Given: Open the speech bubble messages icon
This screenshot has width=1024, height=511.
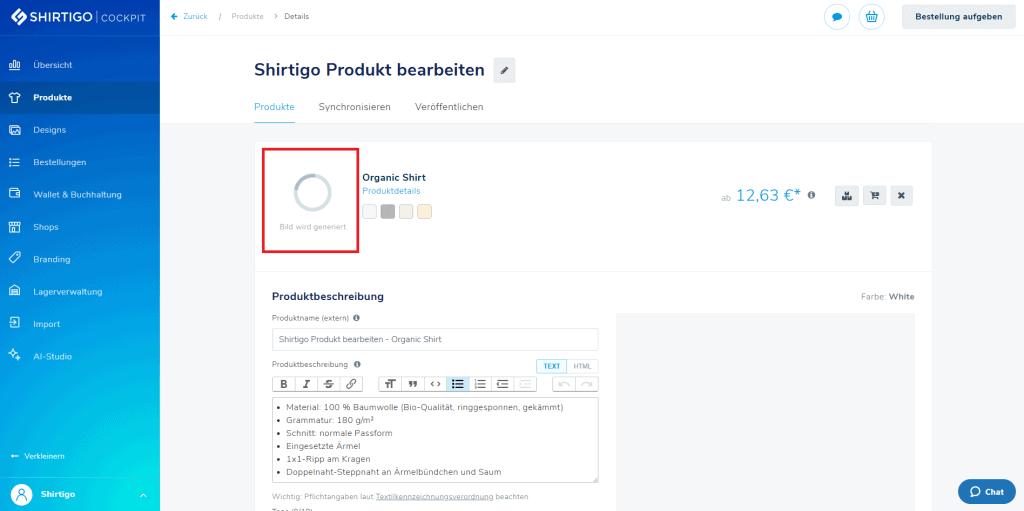Looking at the screenshot, I should [836, 17].
